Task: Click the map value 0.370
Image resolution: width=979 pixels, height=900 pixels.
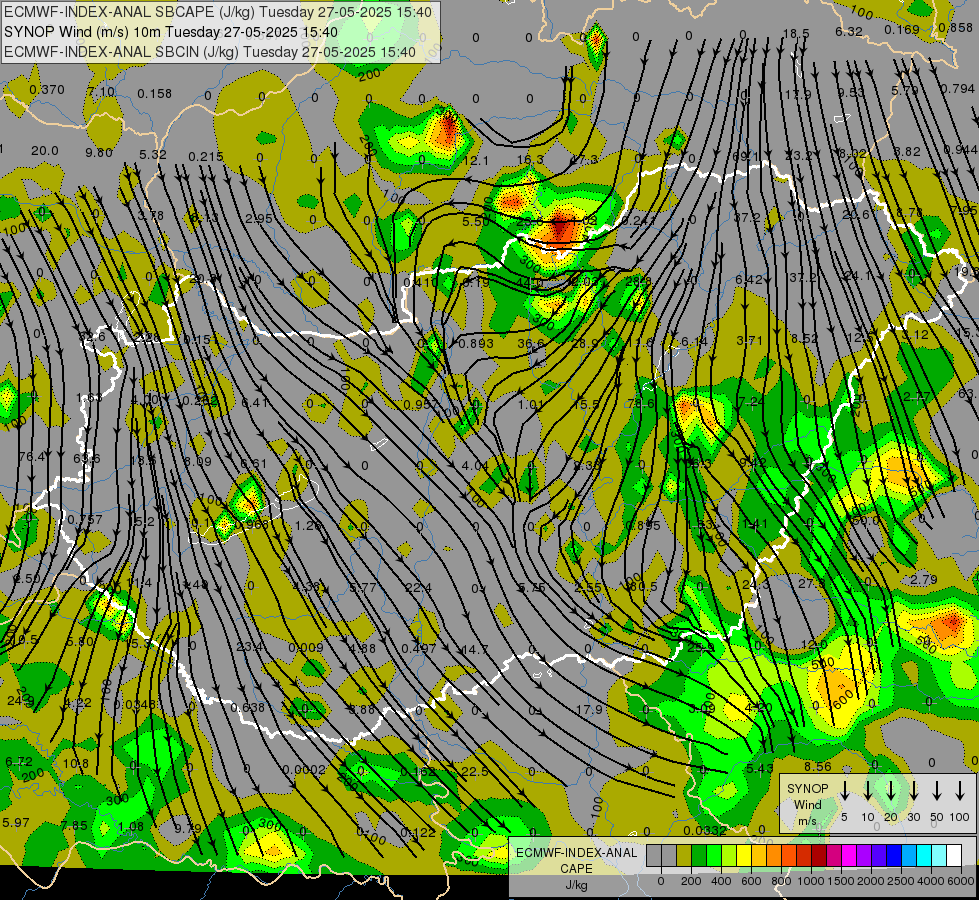Action: pyautogui.click(x=47, y=90)
